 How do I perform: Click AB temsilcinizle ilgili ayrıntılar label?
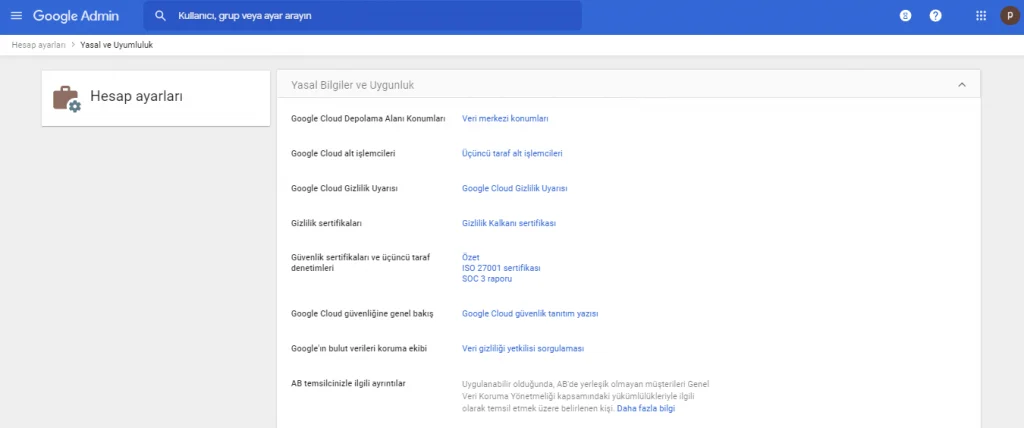[349, 383]
